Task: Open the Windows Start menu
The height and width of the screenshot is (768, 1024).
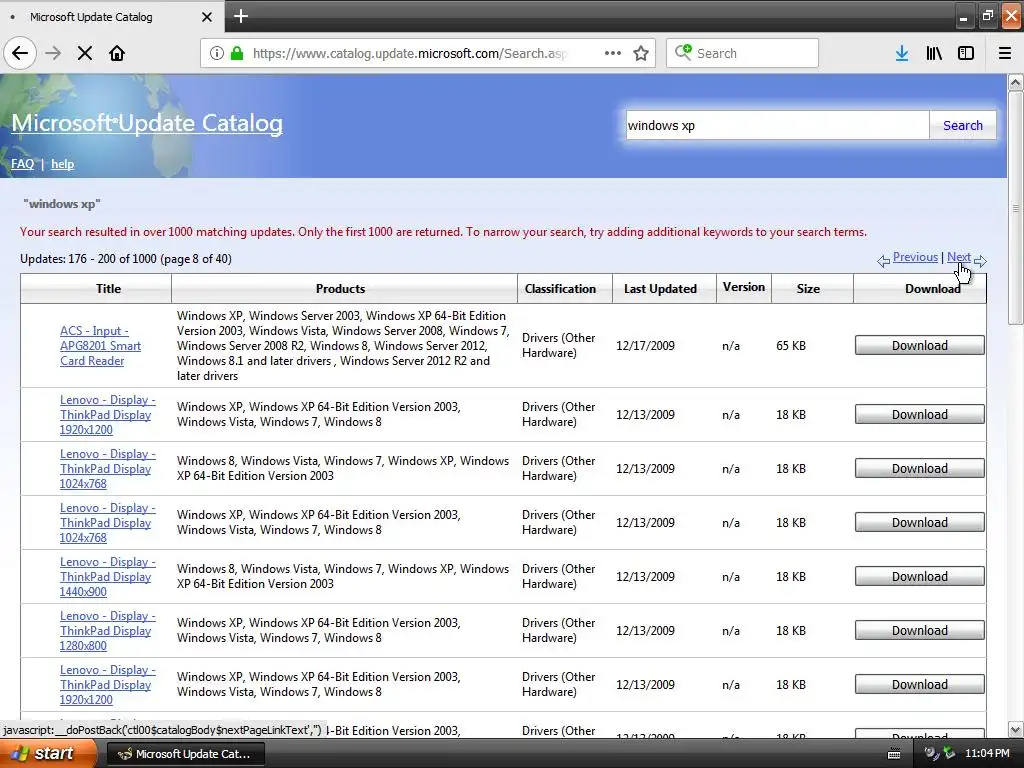Action: tap(48, 754)
